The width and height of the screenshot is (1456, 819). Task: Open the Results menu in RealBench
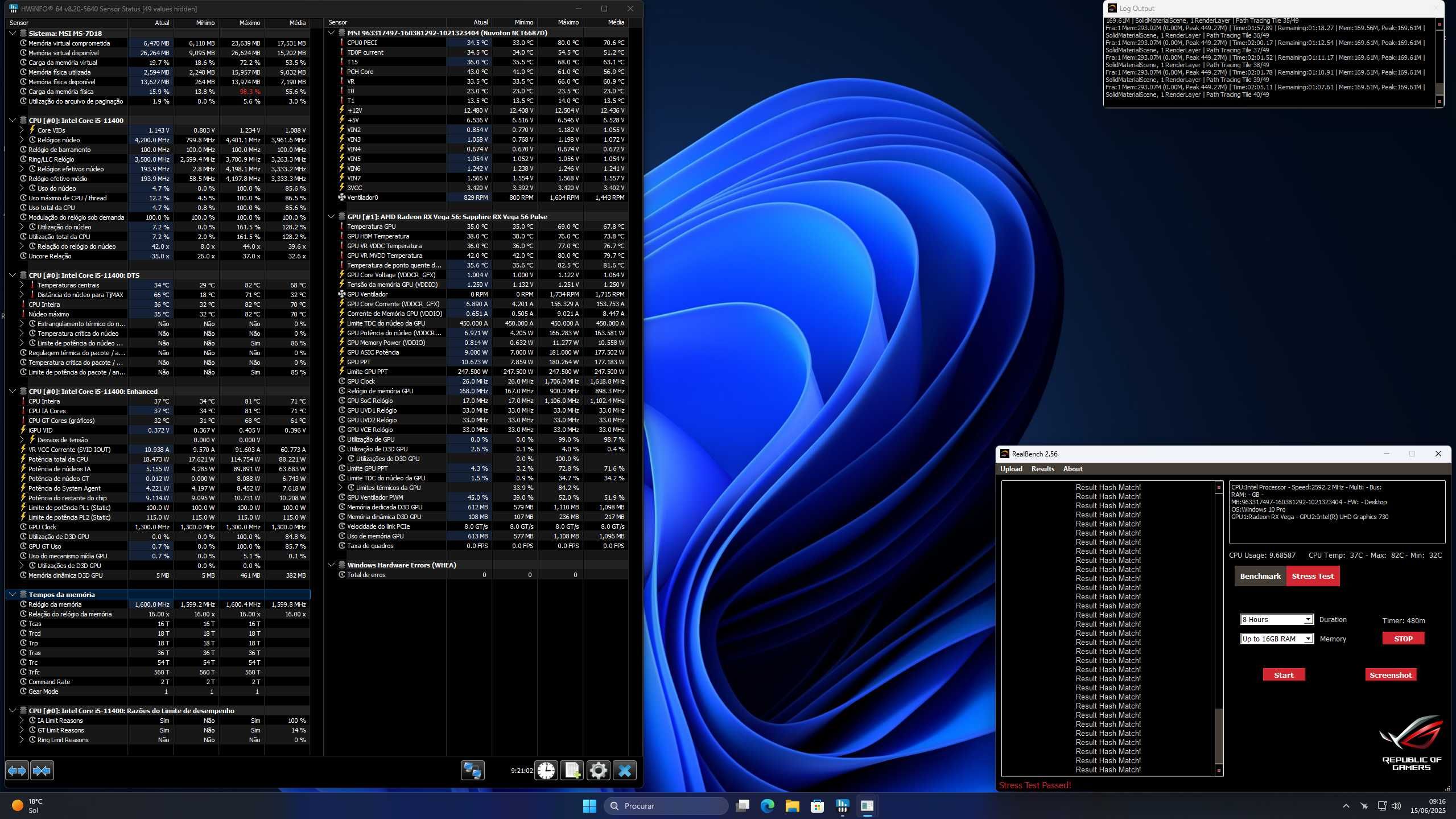pyautogui.click(x=1042, y=469)
